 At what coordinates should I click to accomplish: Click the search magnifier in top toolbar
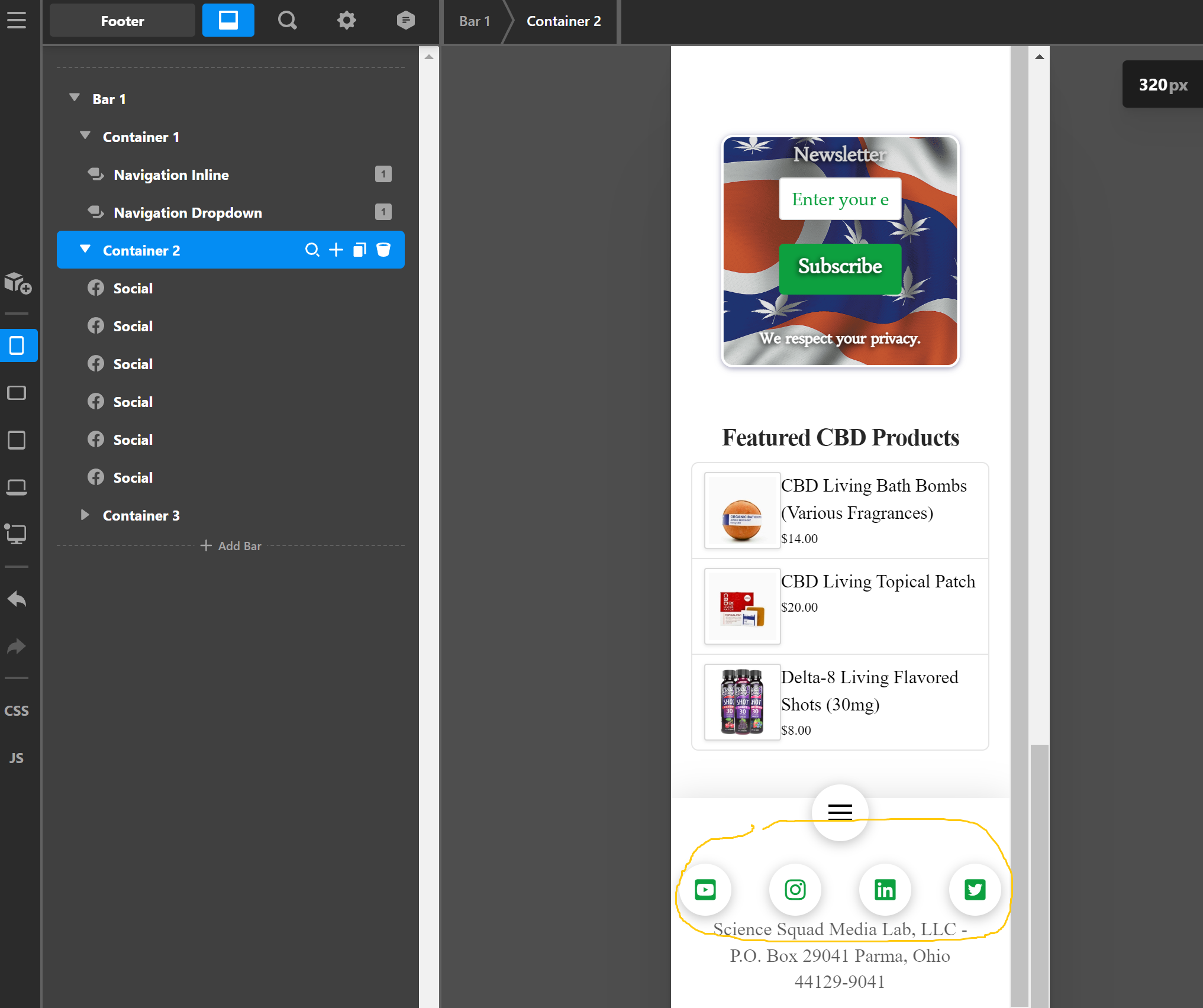pos(287,21)
